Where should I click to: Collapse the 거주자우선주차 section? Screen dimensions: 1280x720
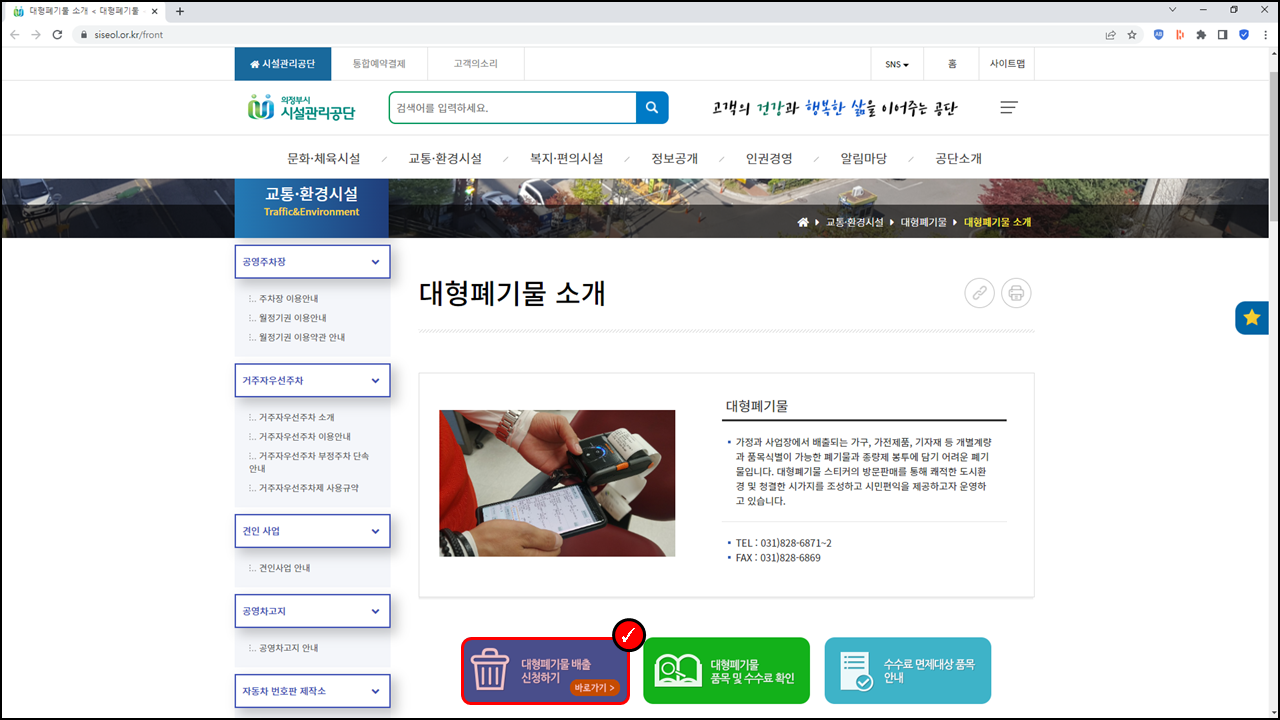click(x=312, y=381)
